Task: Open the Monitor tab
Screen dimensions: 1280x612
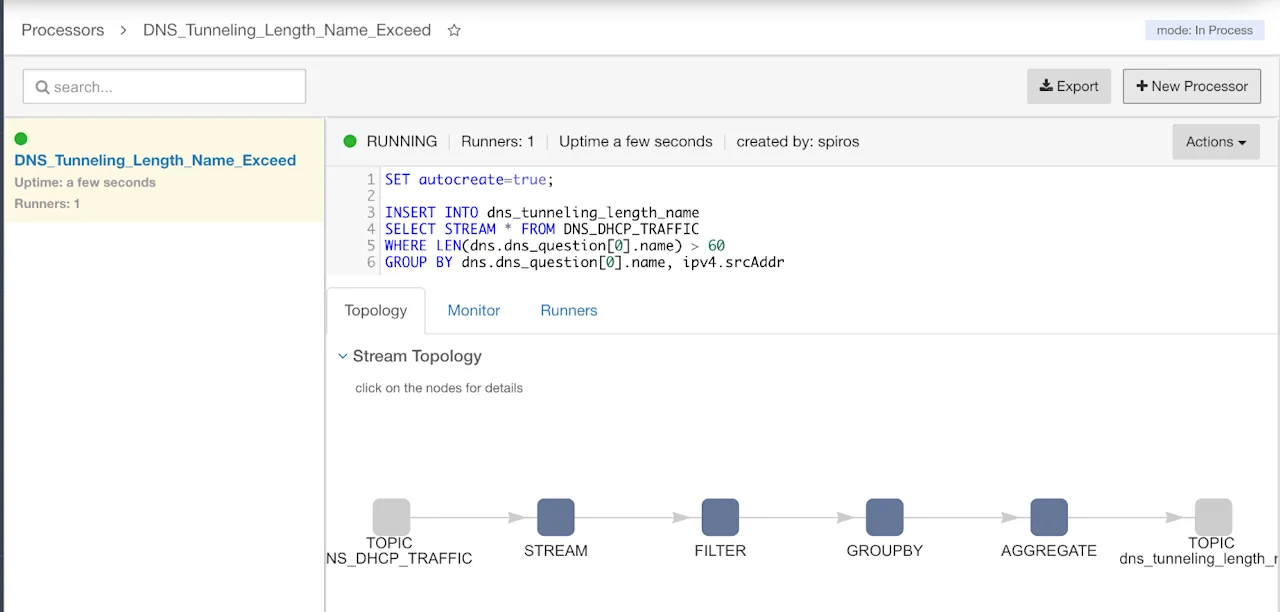Action: (x=474, y=310)
